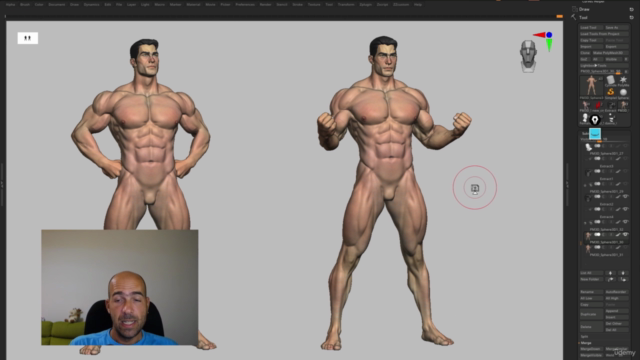
Task: Open the Transform menu
Action: (x=346, y=4)
